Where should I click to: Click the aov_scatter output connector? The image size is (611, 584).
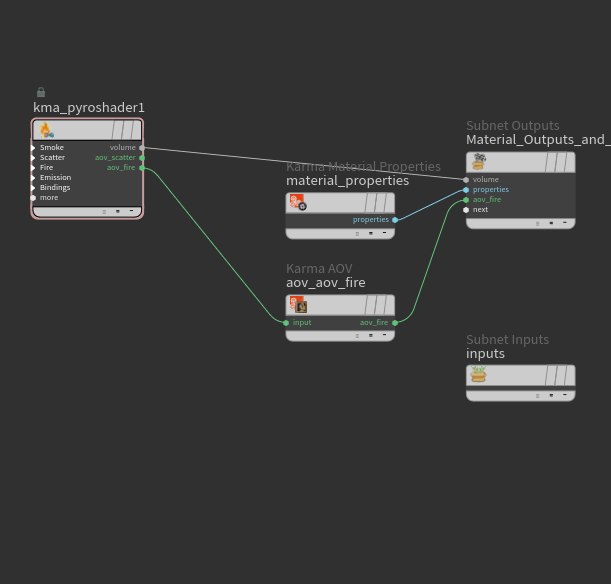(142, 158)
